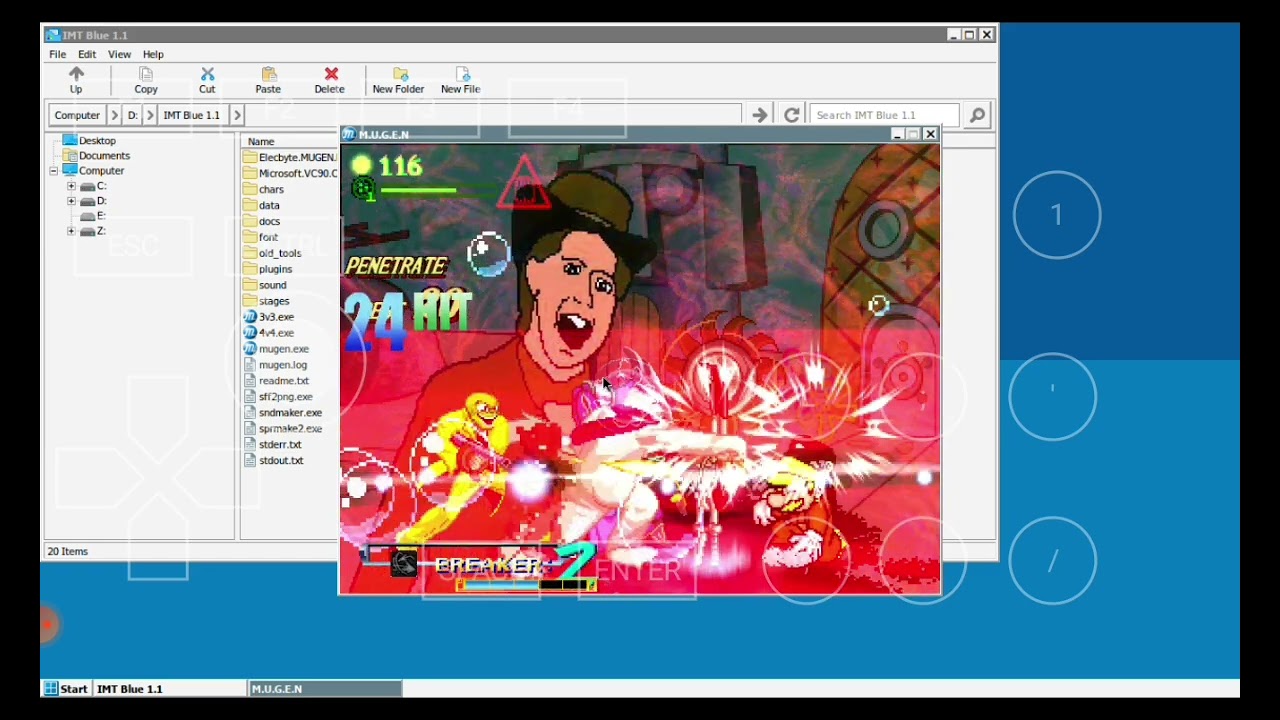Sort files by Name column header
Screen dimensions: 1280x720
click(262, 141)
